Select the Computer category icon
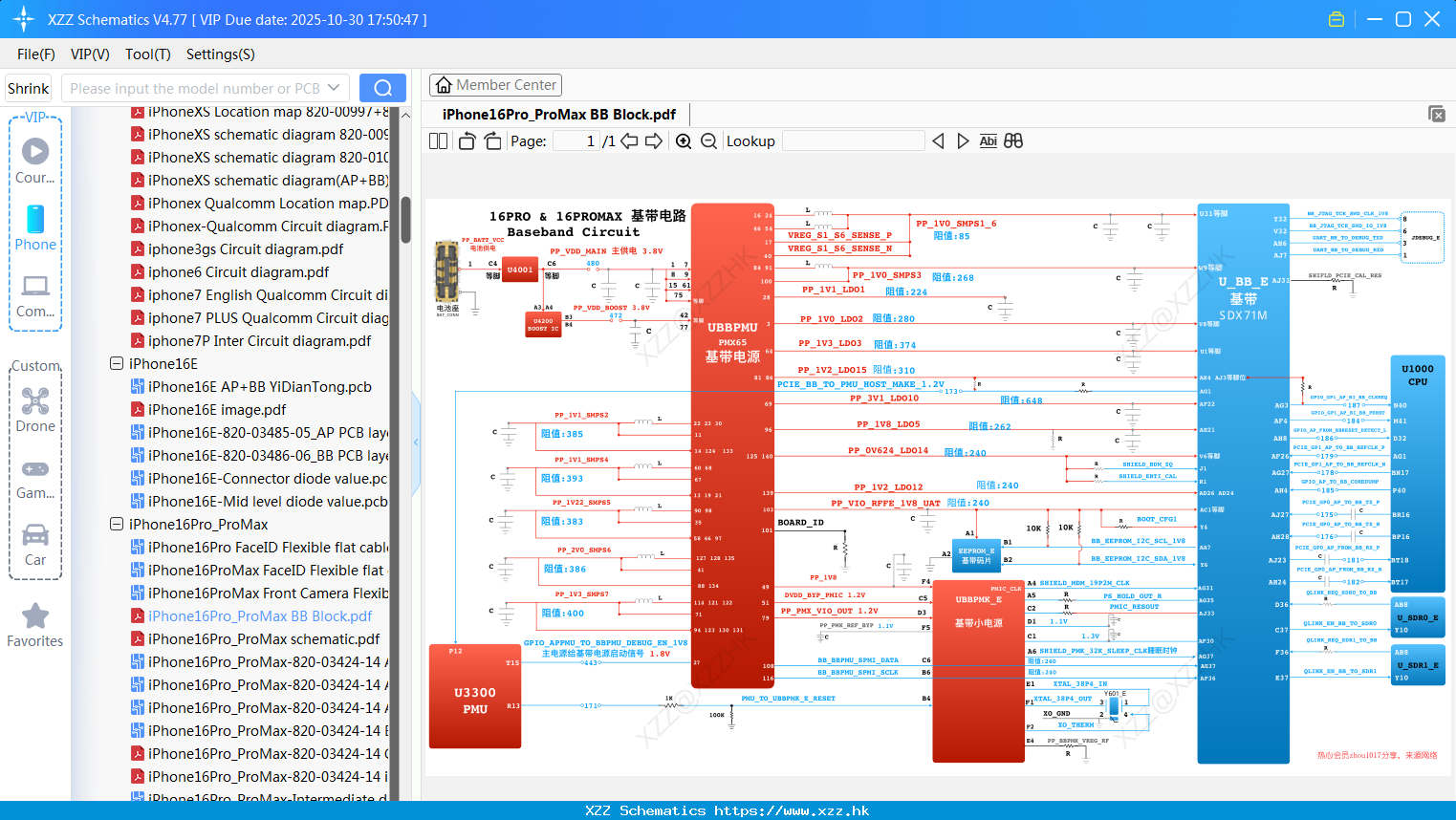 pos(35,294)
